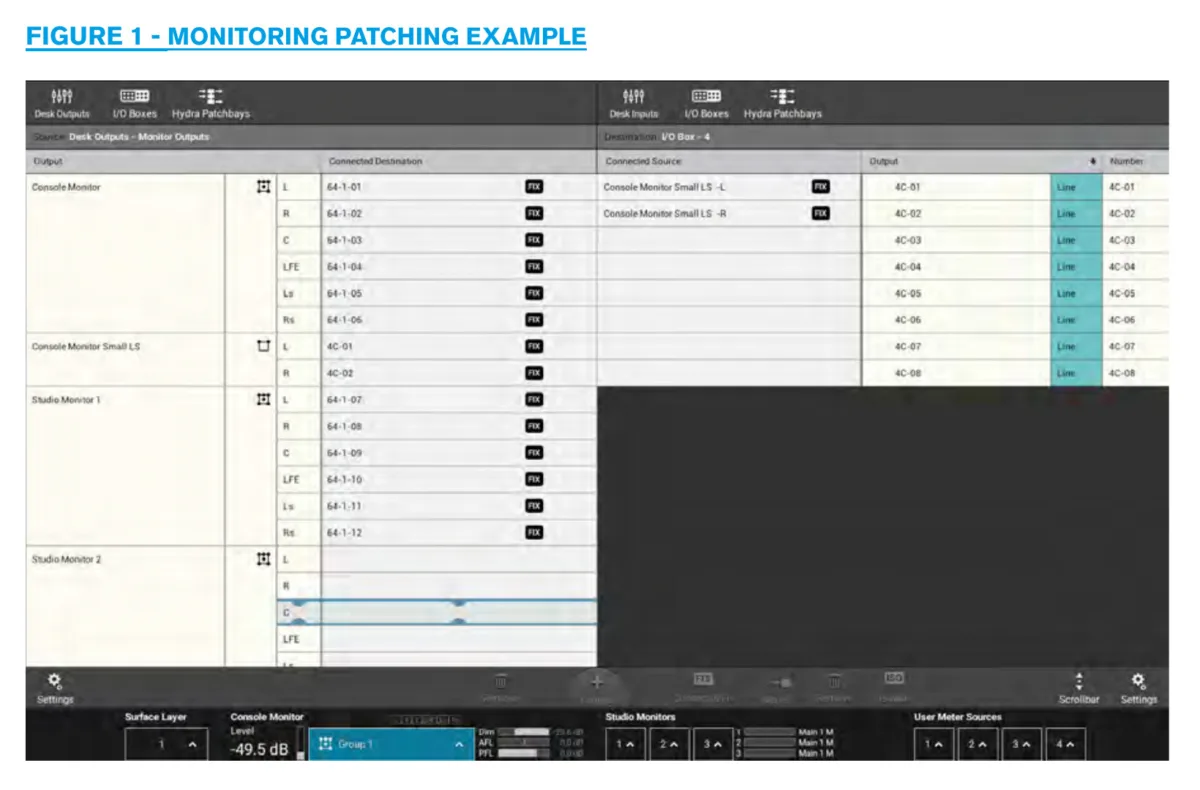The width and height of the screenshot is (1200, 790).
Task: Click FIX badge for Console Monitor Small LS -R
Action: [x=821, y=213]
